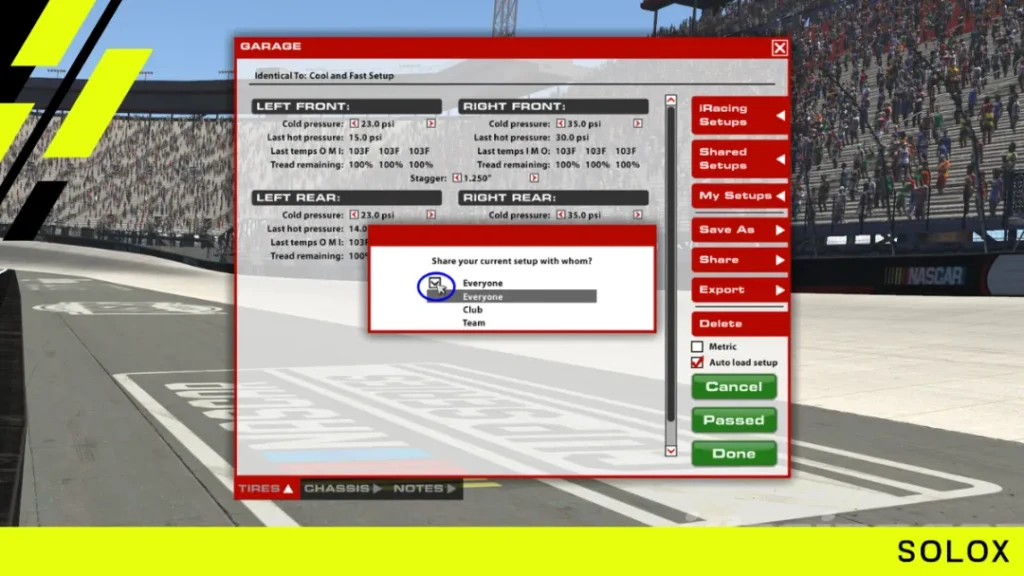Increase Left Front cold pressure

431,123
